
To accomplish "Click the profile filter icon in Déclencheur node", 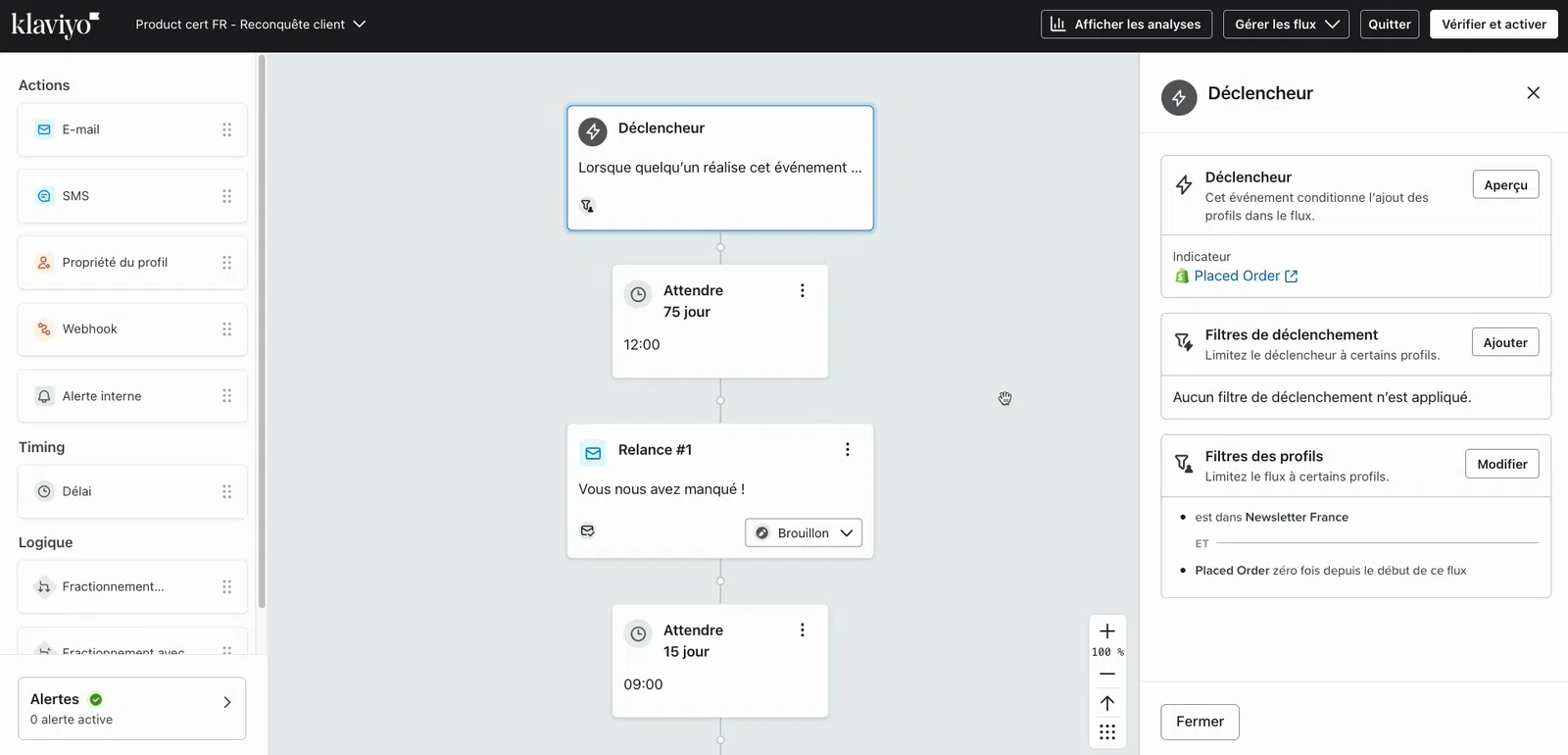I will click(587, 205).
